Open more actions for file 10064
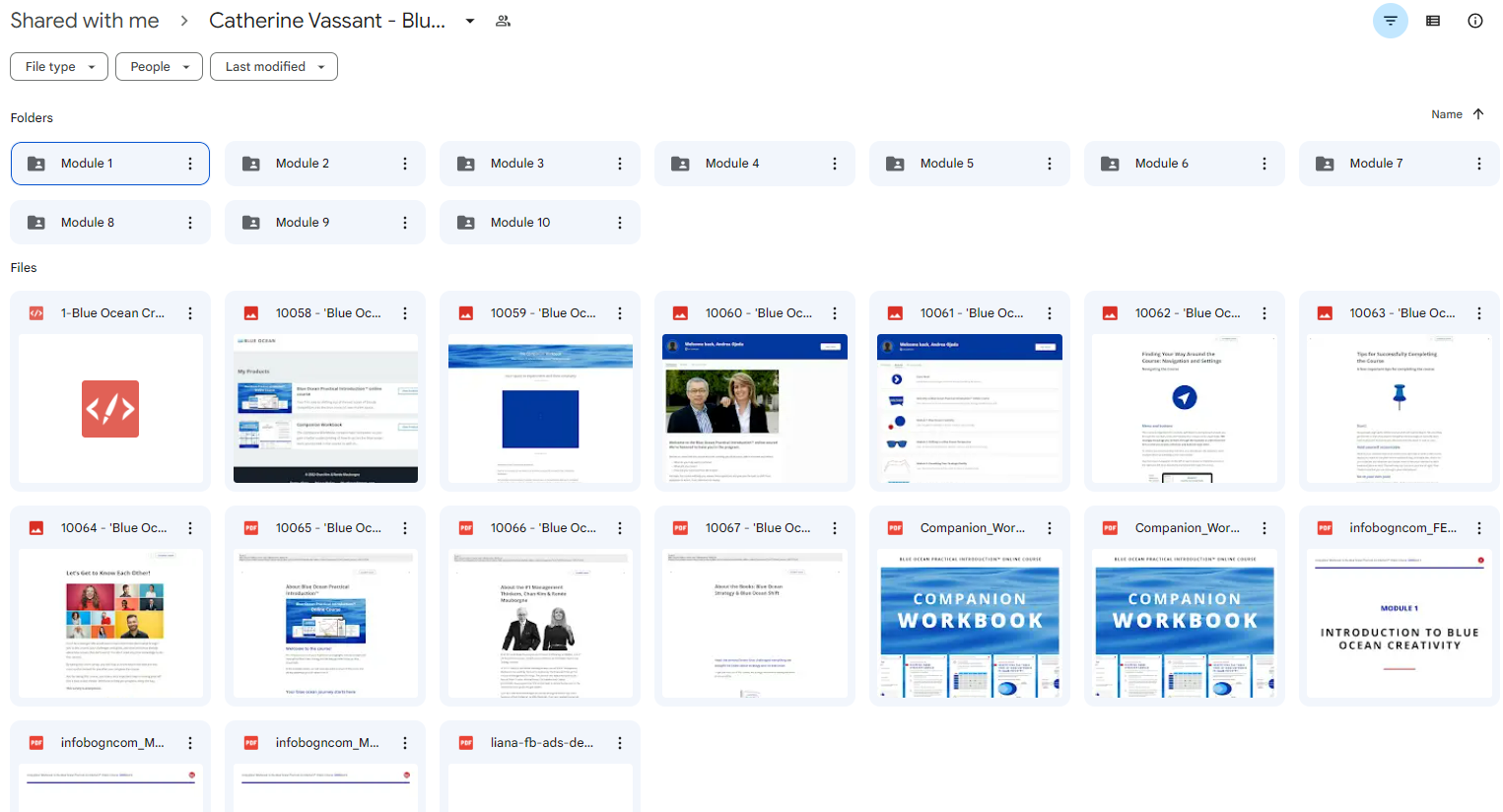Viewport: 1503px width, 812px height. pos(190,528)
